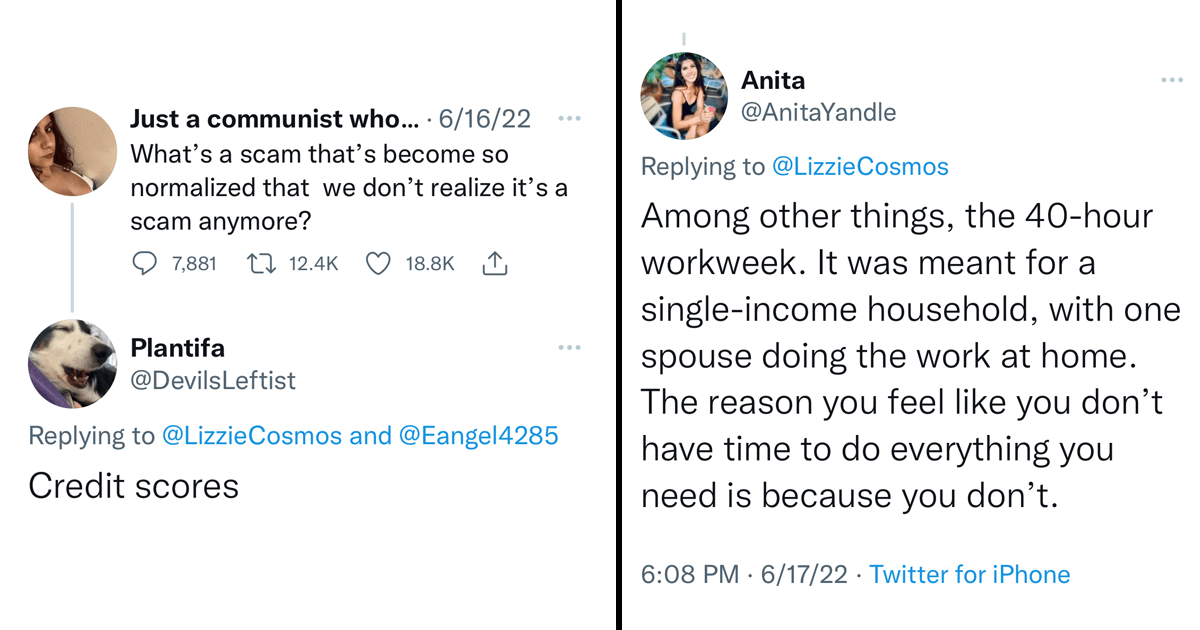
Task: Open more options on Plantifa's reply
Action: coord(569,347)
